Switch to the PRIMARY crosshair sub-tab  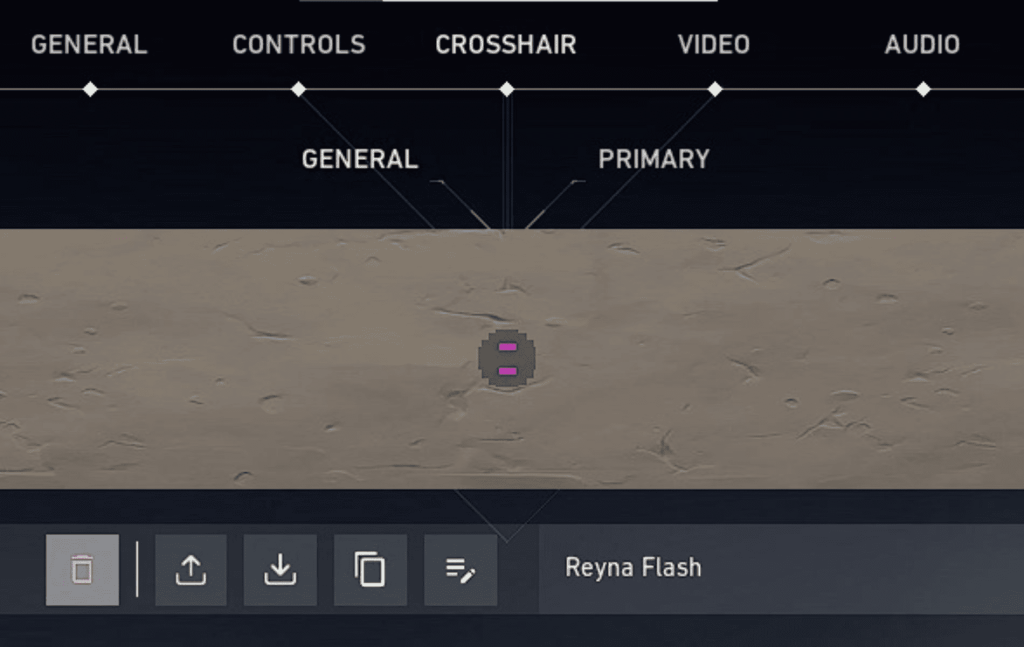(654, 159)
